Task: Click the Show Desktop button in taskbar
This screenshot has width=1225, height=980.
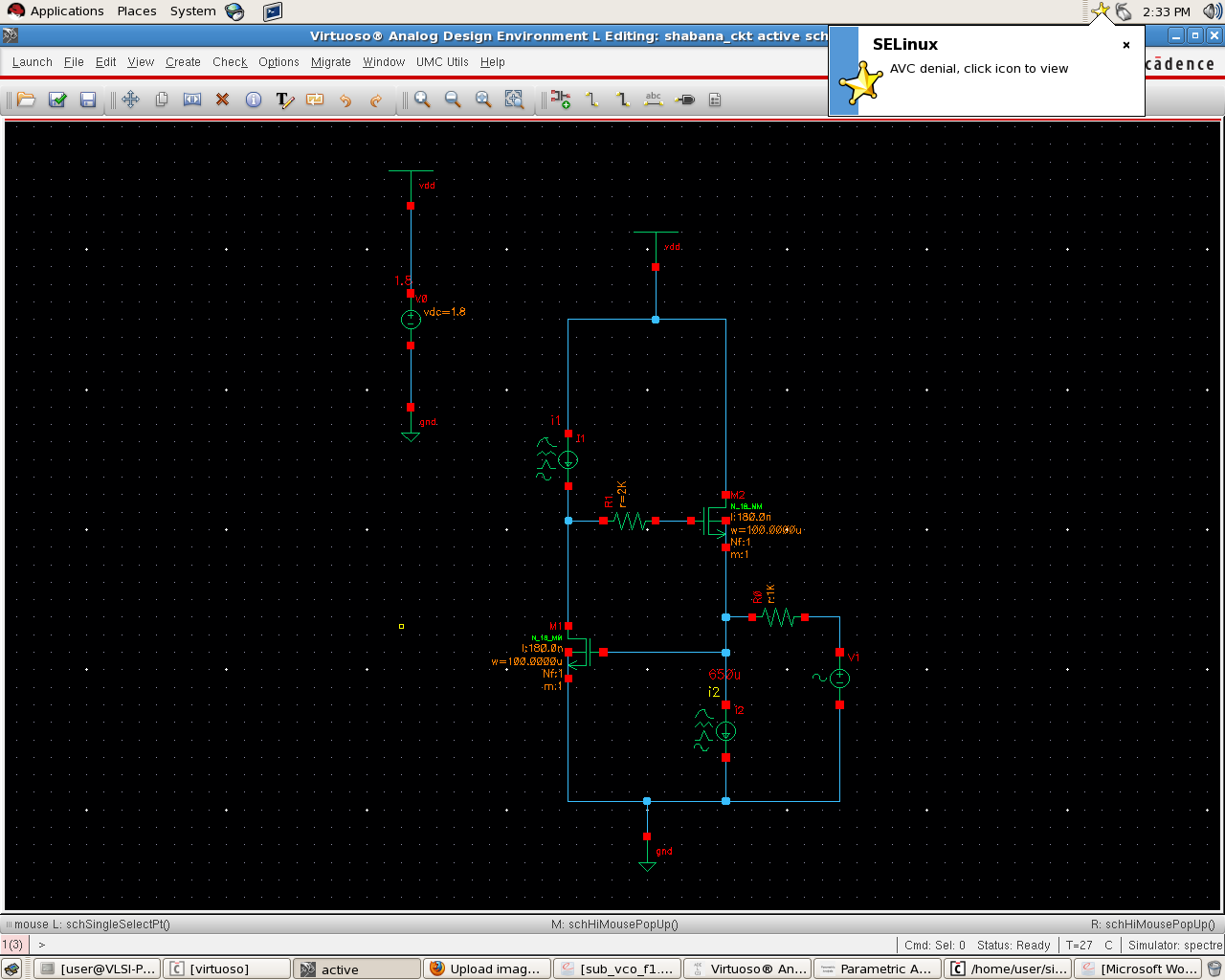Action: pos(11,969)
